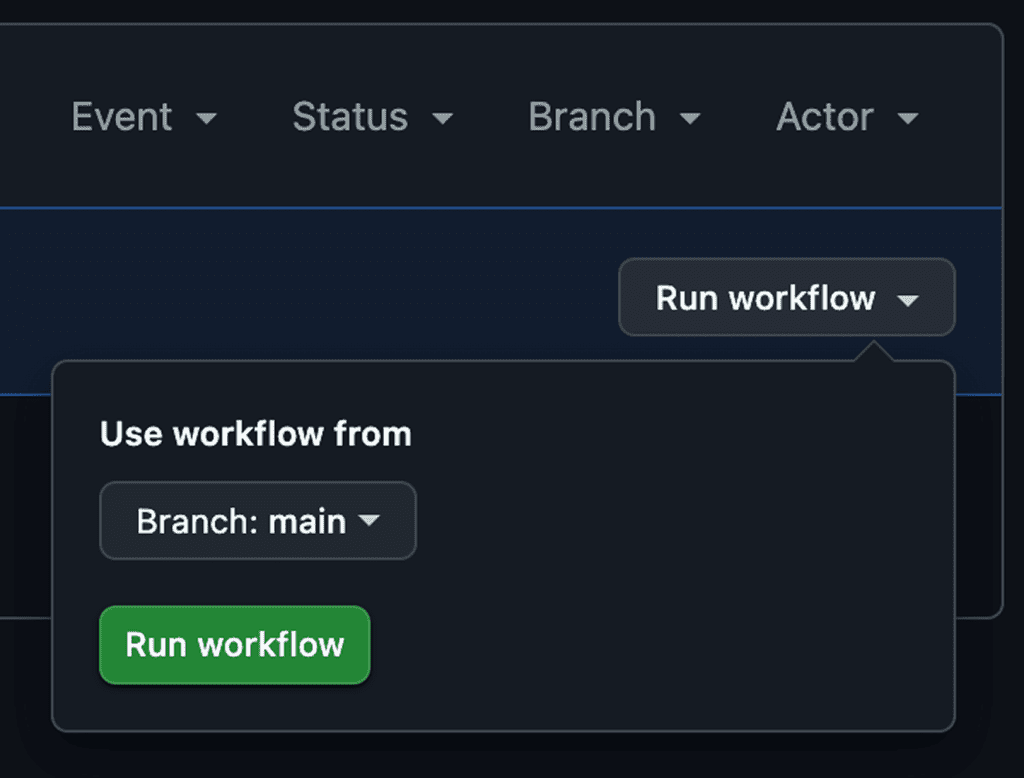
Task: Click the caret icon next to Actor
Action: coord(908,119)
